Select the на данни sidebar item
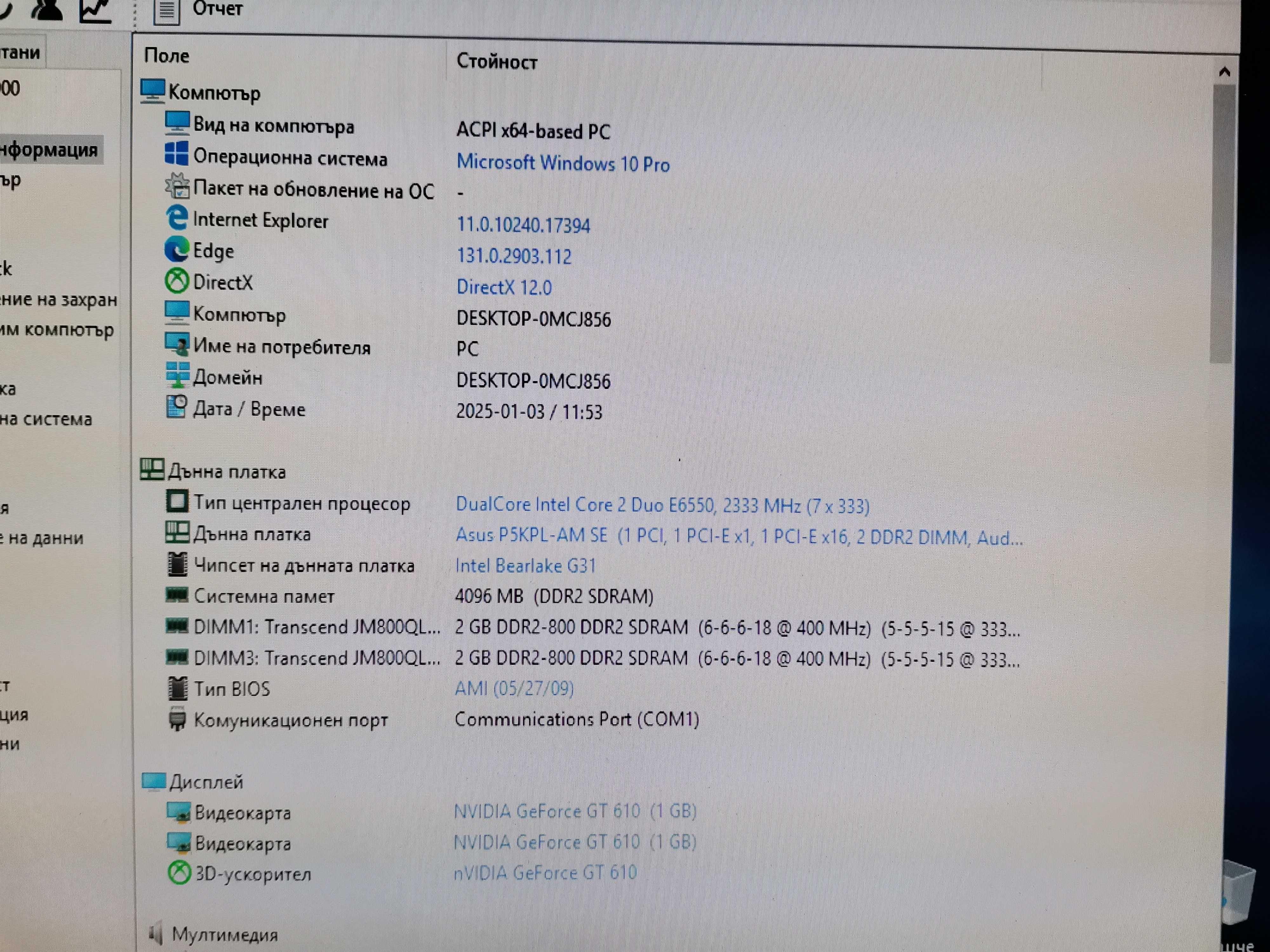 tap(42, 538)
